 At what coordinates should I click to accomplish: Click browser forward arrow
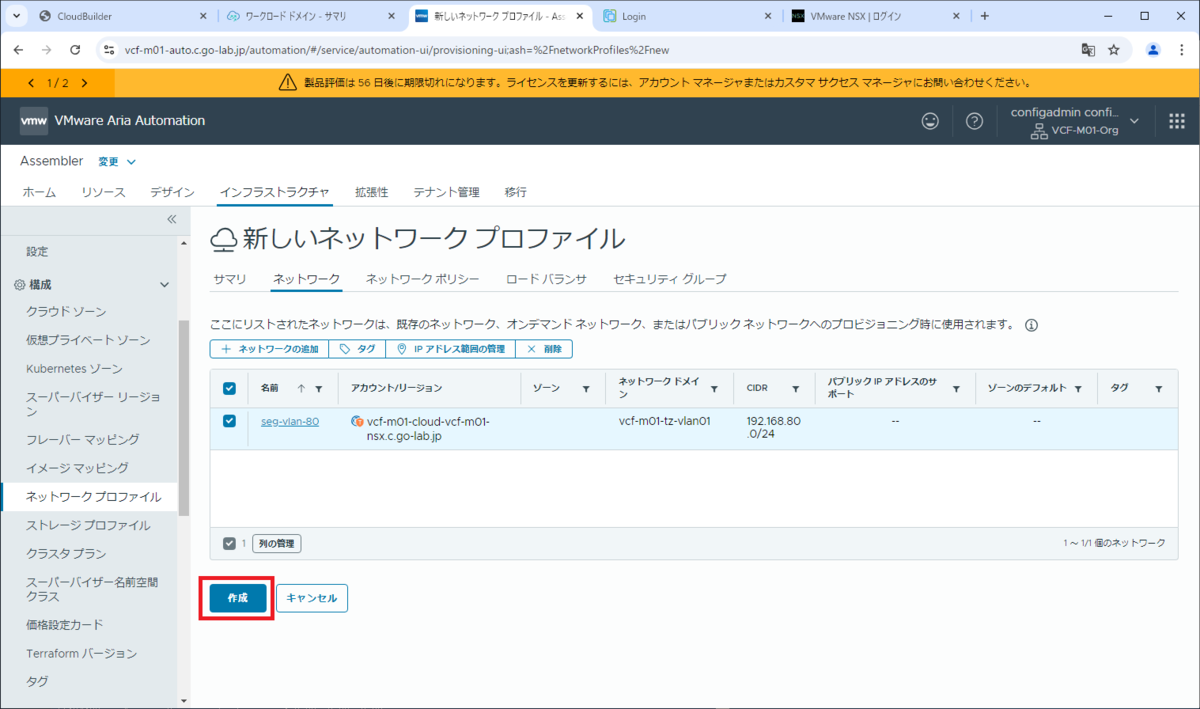pos(47,49)
